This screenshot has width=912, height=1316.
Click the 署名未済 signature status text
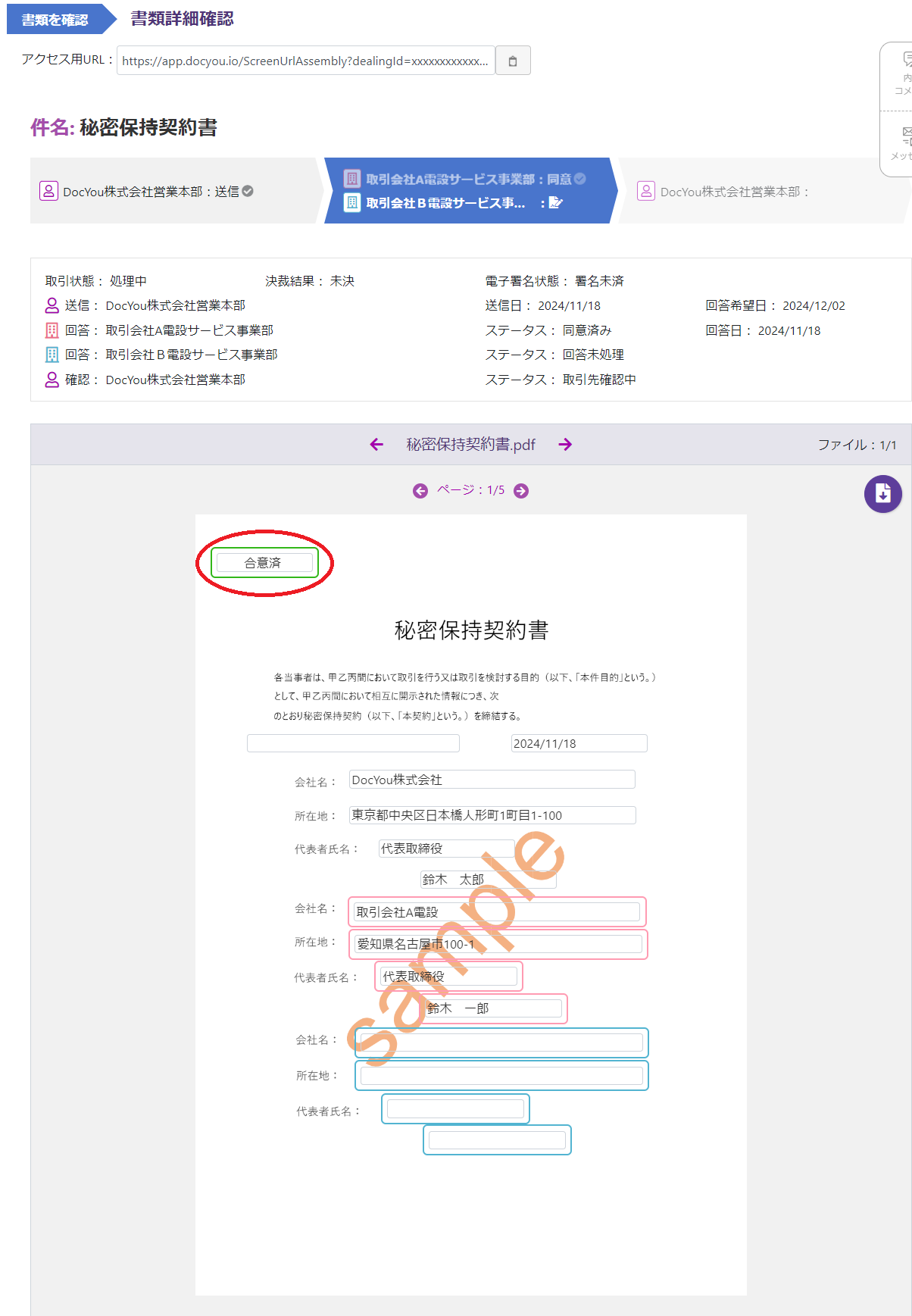click(599, 281)
